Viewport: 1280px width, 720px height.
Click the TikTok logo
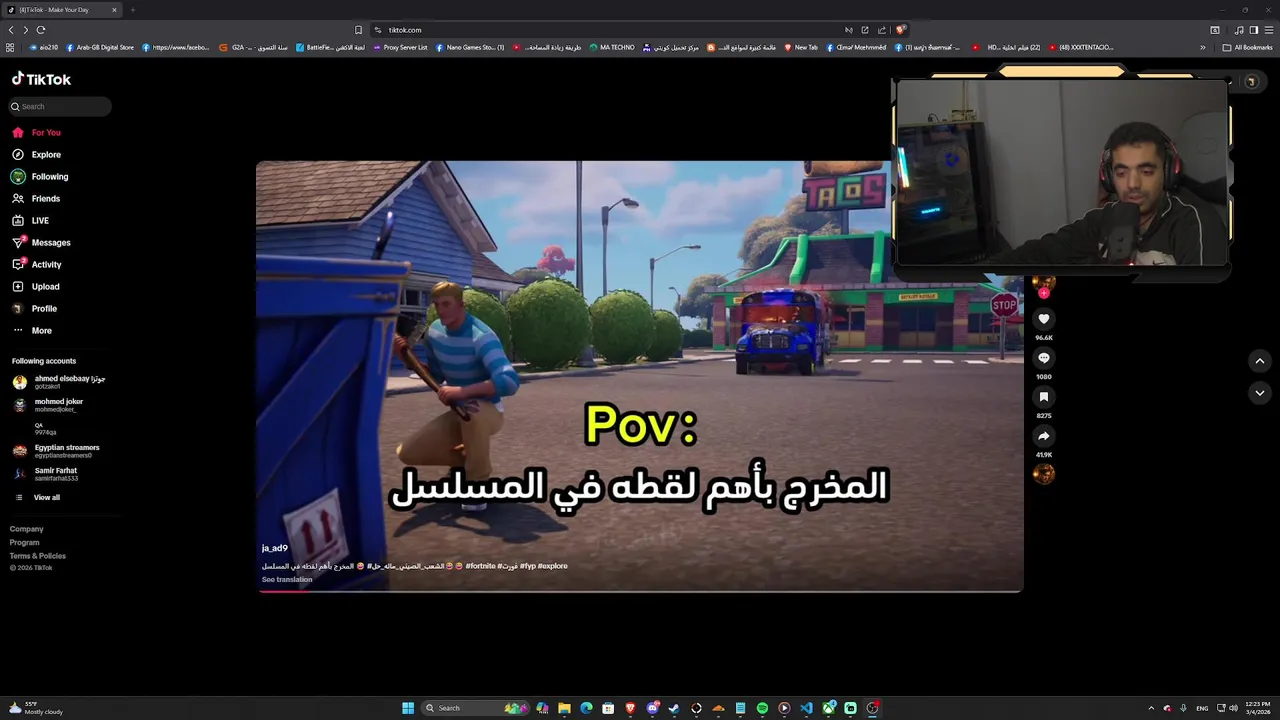point(41,79)
